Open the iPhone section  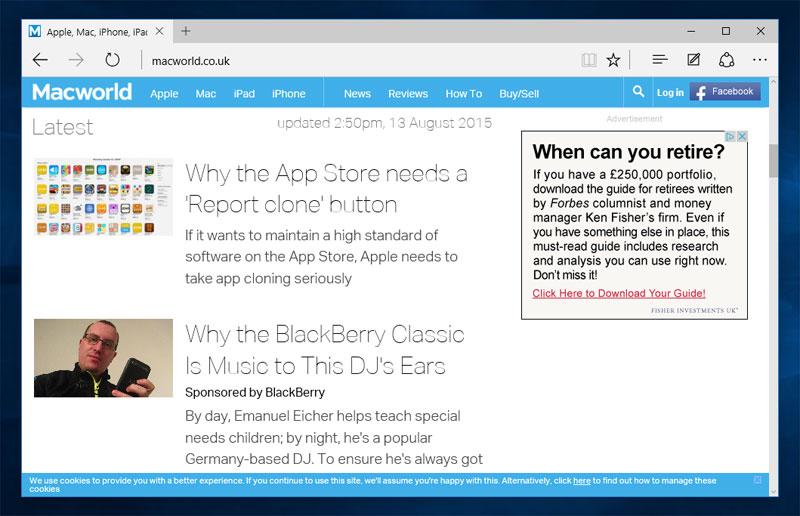(x=289, y=94)
